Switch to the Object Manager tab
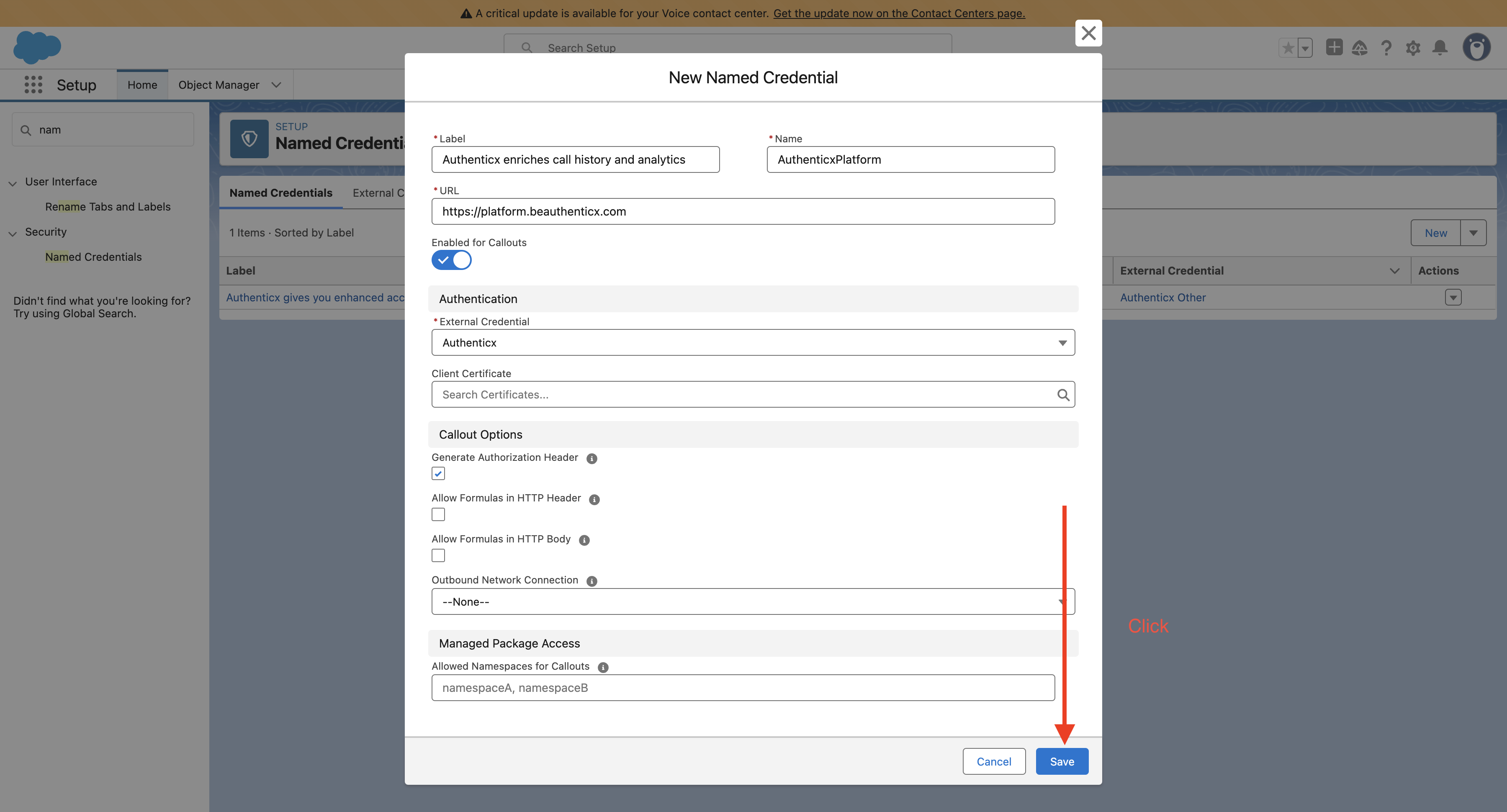Viewport: 1507px width, 812px height. tap(219, 85)
